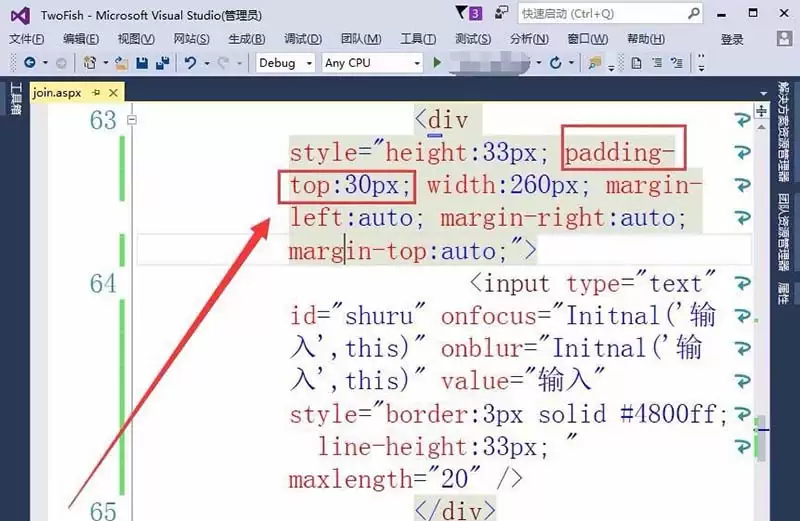This screenshot has height=521, width=800.
Task: Click the Navigate Backward arrow icon
Action: tap(29, 62)
